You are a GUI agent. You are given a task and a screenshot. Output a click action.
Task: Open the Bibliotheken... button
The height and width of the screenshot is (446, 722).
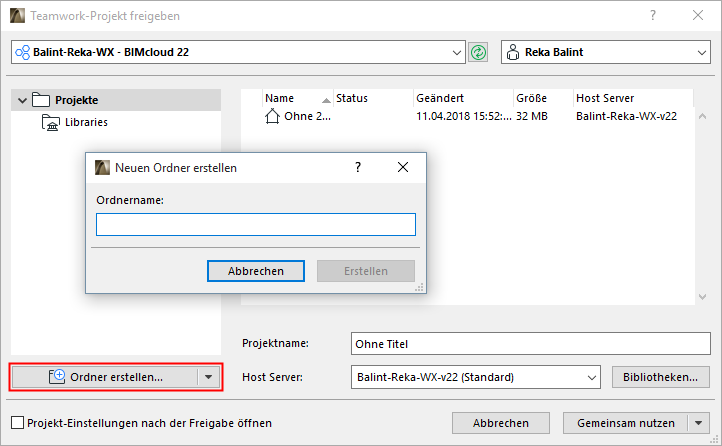[x=660, y=377]
